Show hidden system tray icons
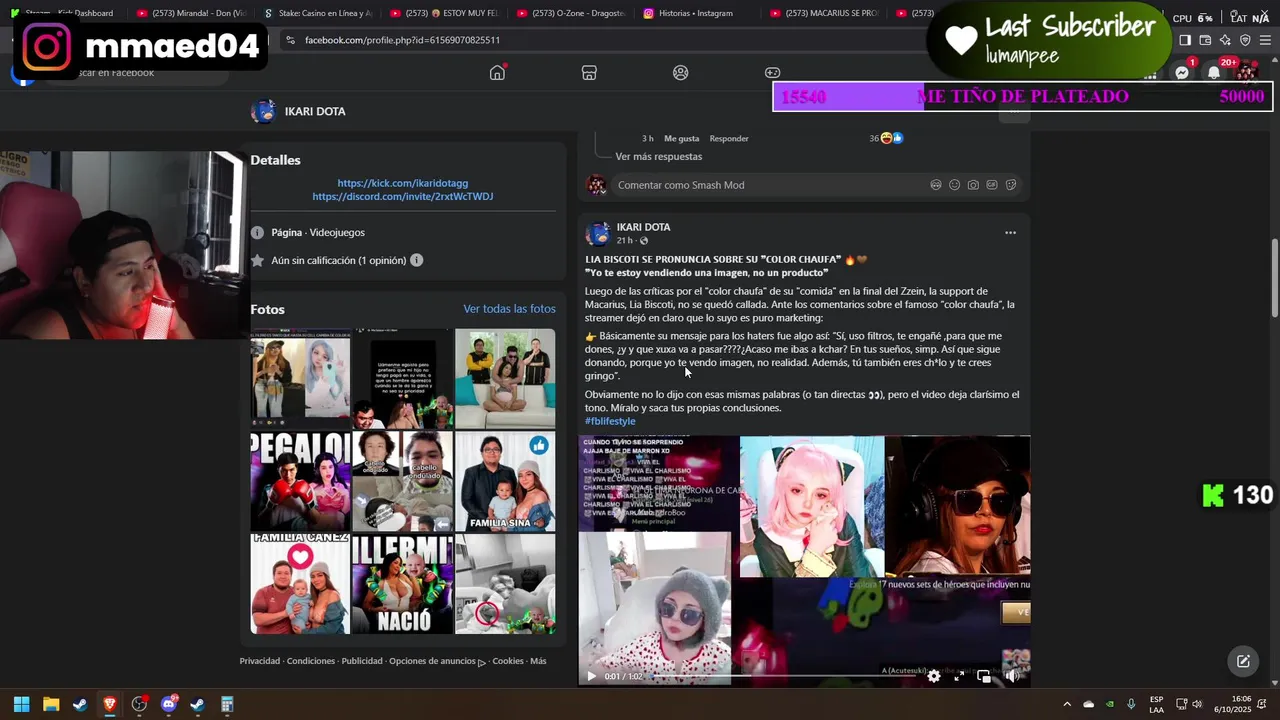This screenshot has height=720, width=1280. [1066, 705]
